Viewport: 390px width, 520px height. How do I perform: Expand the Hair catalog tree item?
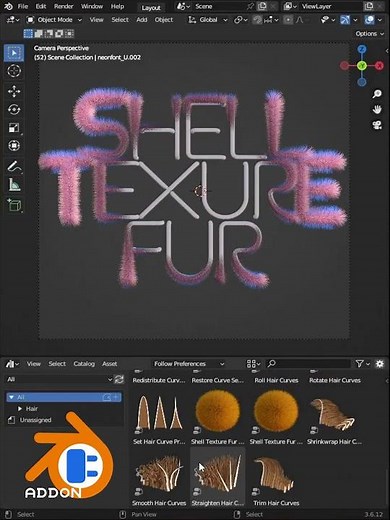(20, 408)
